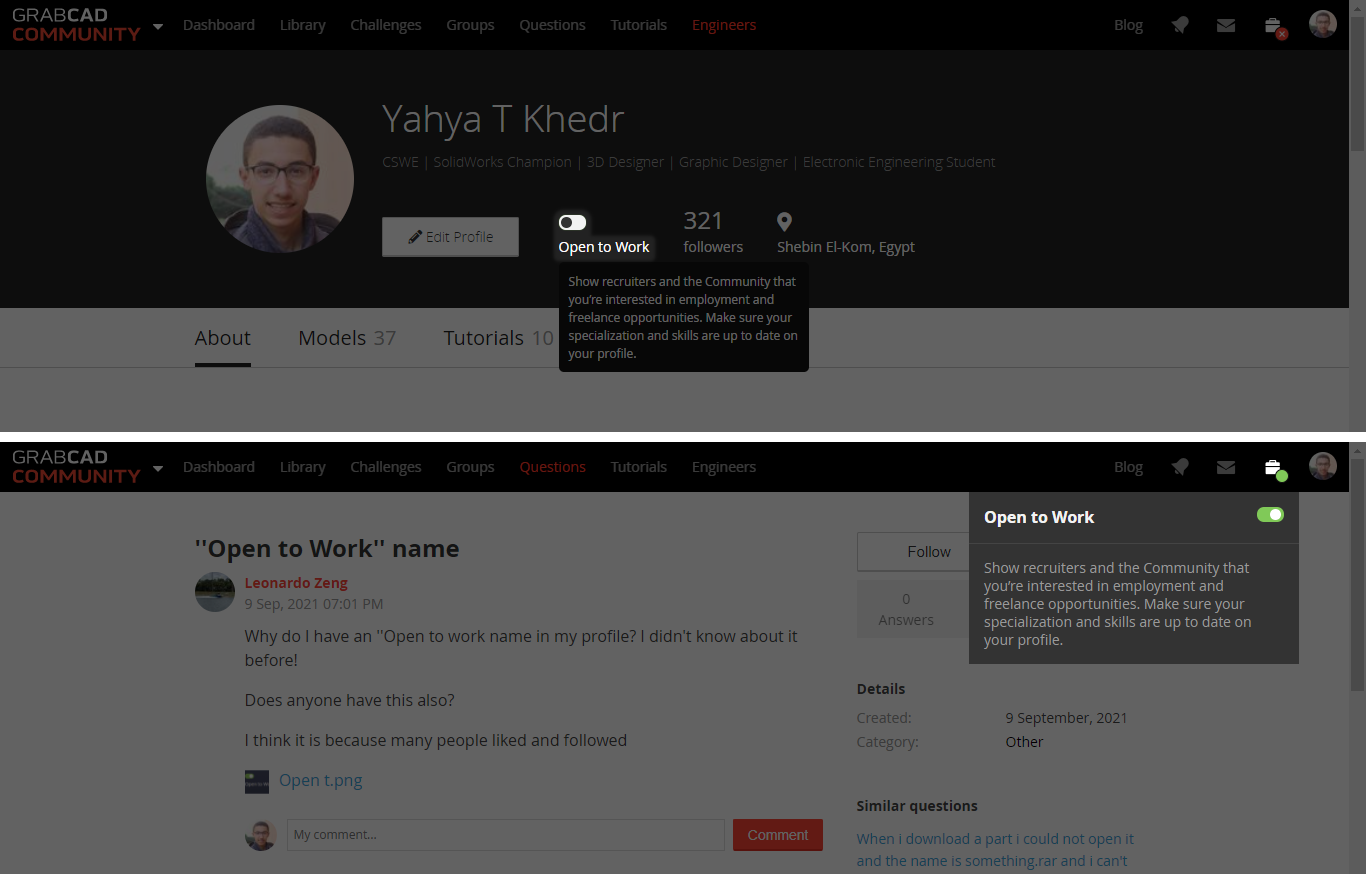Screen dimensions: 1366x874
Task: Click the Open t.png thumbnail icon
Action: tap(257, 782)
